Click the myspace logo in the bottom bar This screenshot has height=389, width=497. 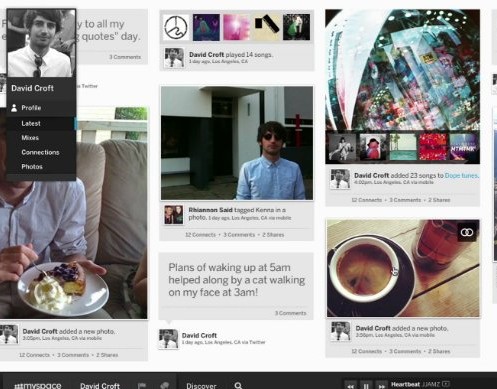point(38,385)
